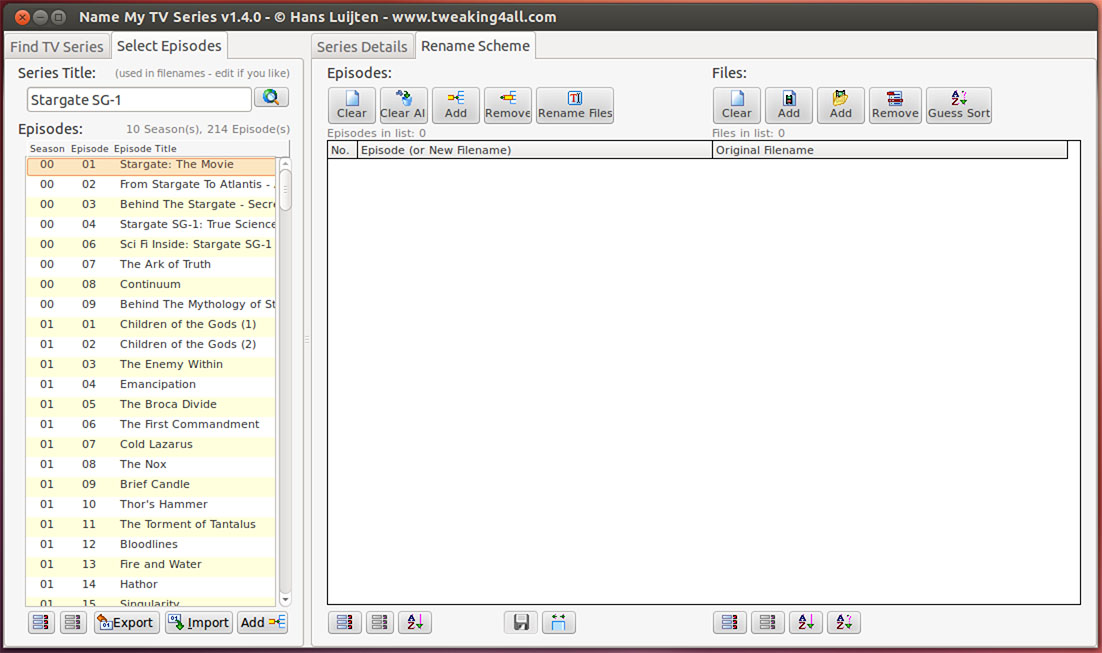The image size is (1102, 653).
Task: Add episodes to the Episodes list
Action: click(x=455, y=105)
